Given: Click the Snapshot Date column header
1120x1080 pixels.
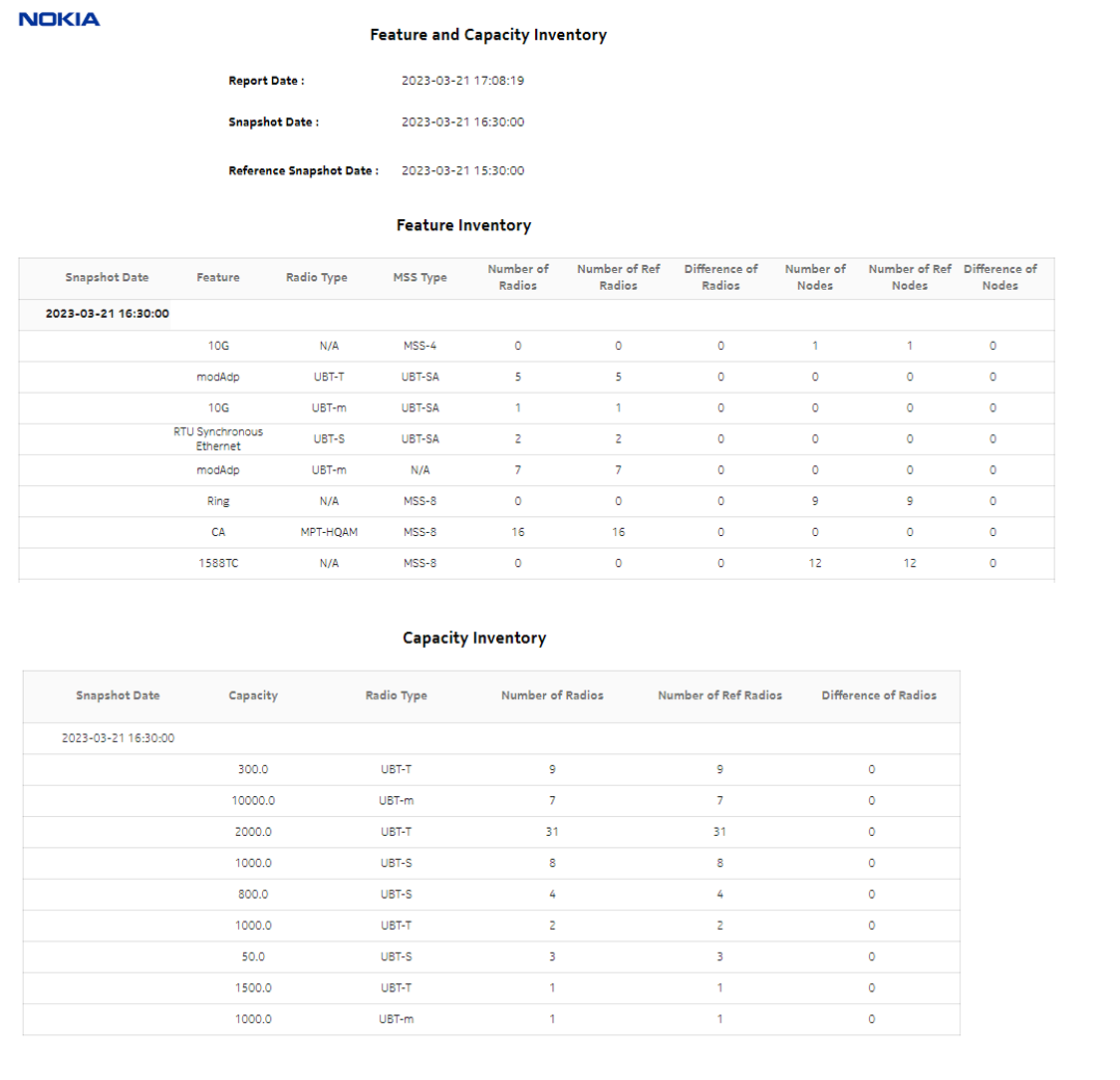Looking at the screenshot, I should 107,278.
